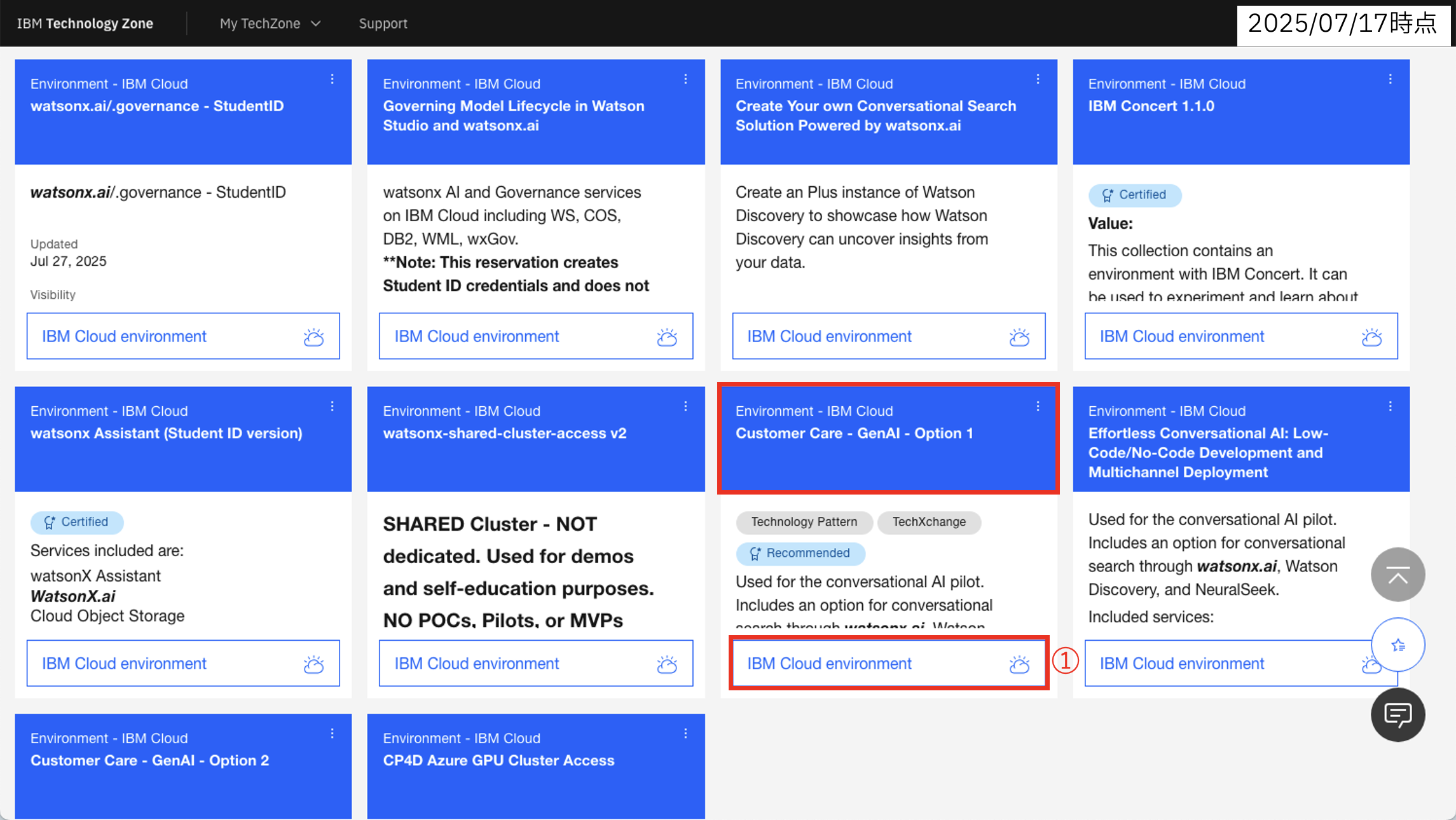1456x820 pixels.
Task: Select the Technology Pattern tag
Action: [804, 522]
